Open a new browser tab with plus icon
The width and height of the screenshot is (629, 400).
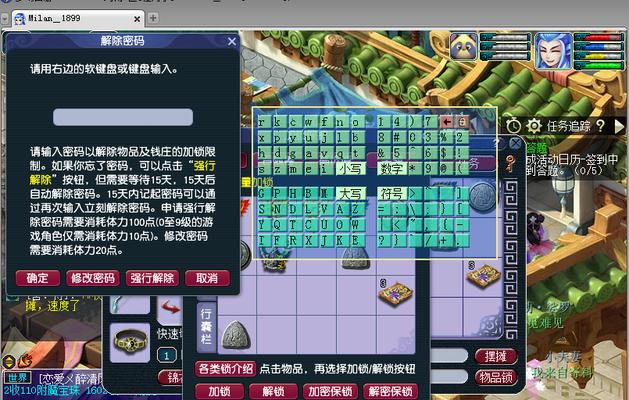click(x=153, y=18)
